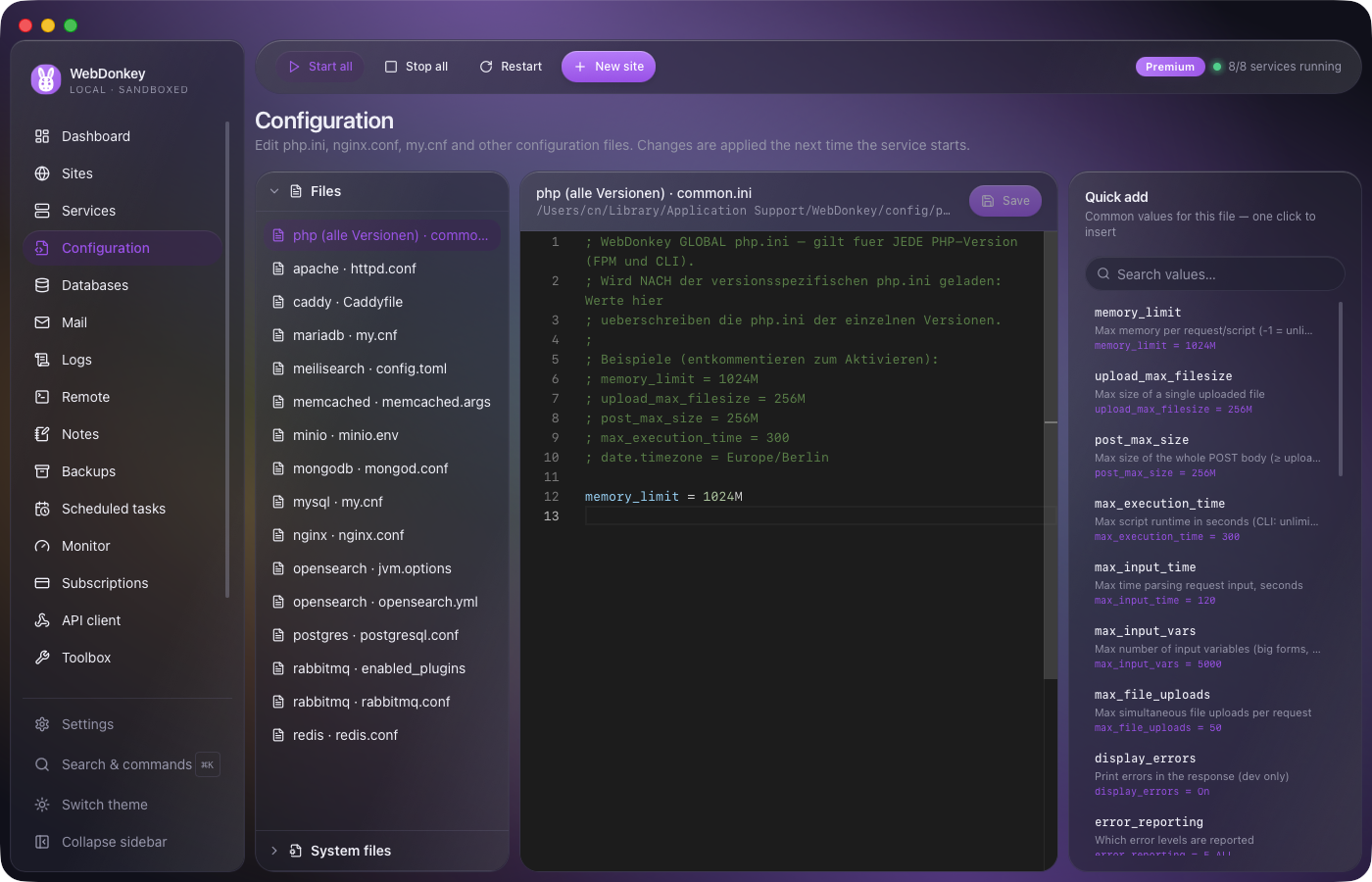Open minio minio.env file

[382, 435]
